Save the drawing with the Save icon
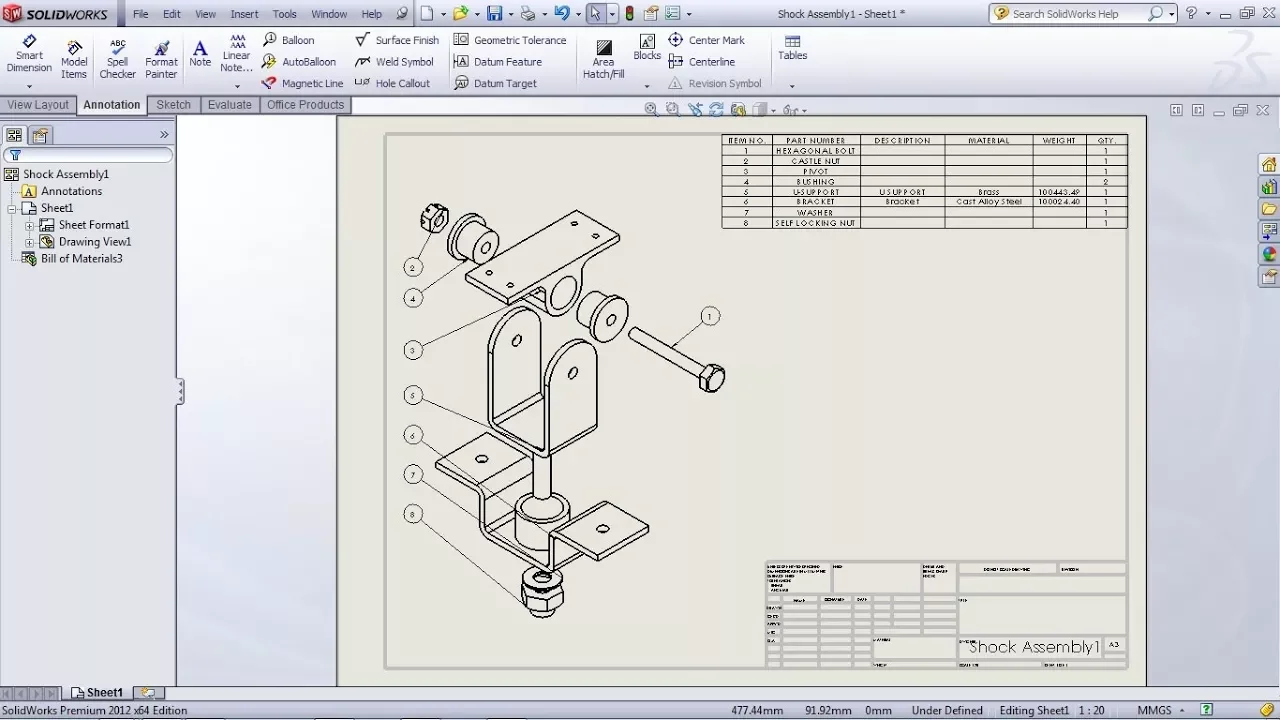This screenshot has height=720, width=1280. point(494,14)
